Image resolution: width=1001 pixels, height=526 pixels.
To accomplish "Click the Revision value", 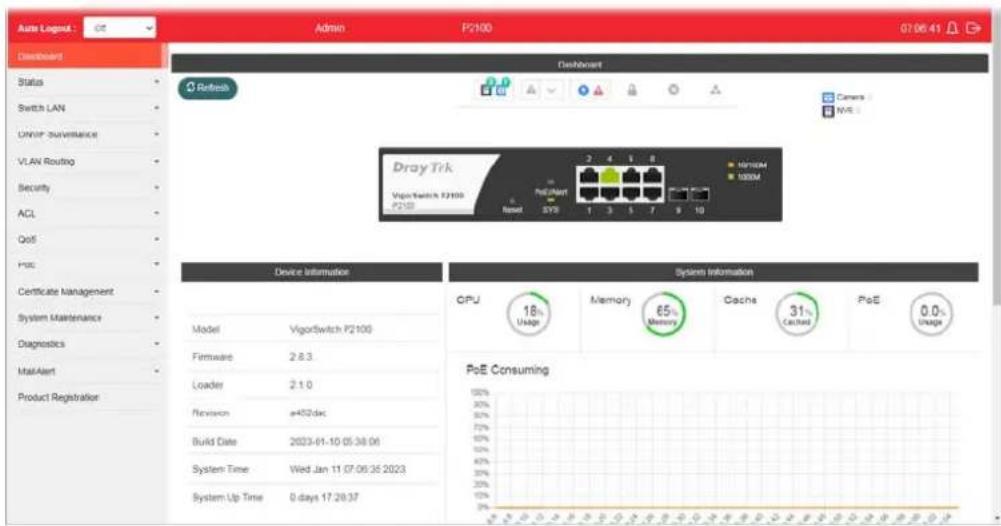I will [x=308, y=413].
